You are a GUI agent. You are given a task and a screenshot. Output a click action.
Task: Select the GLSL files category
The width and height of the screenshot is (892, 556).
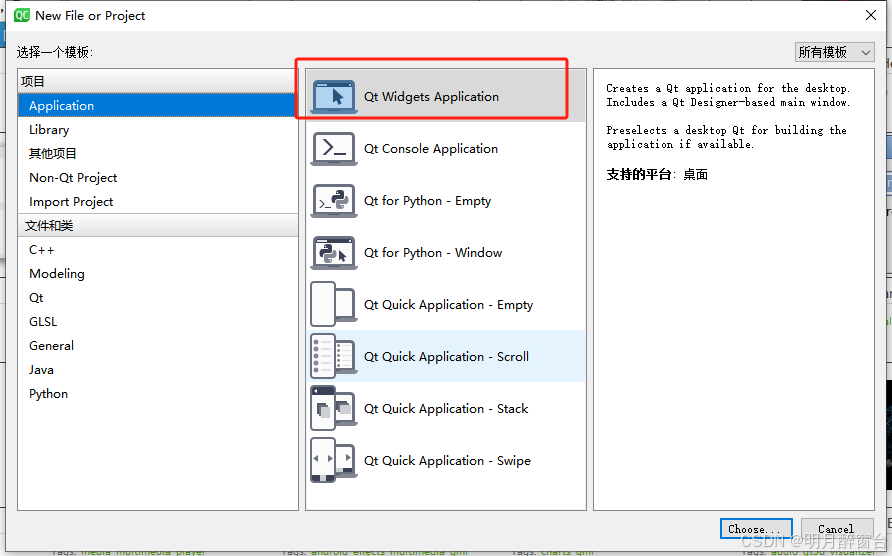tap(158, 322)
